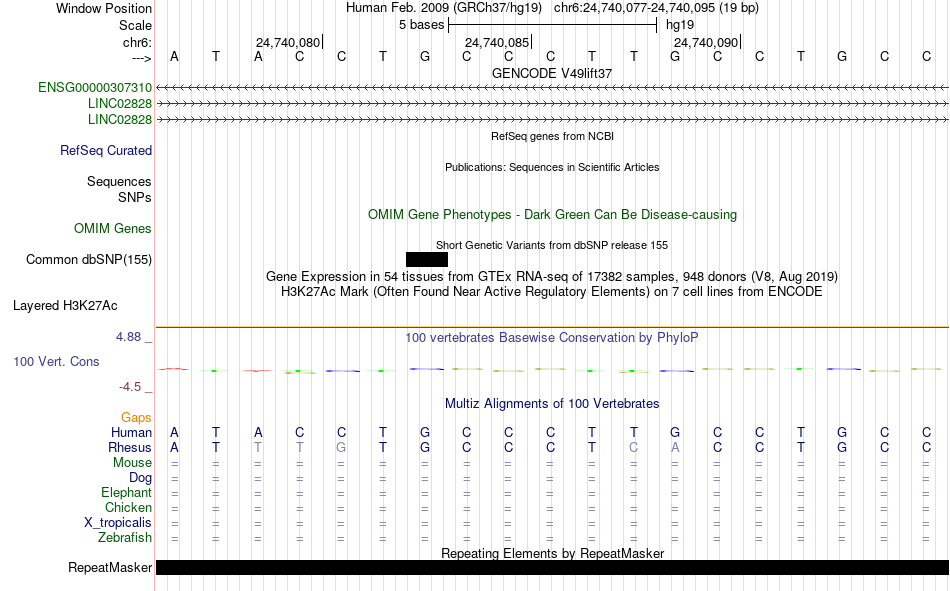Click the 24,740,080 coordinate label
Image resolution: width=950 pixels, height=591 pixels.
288,42
